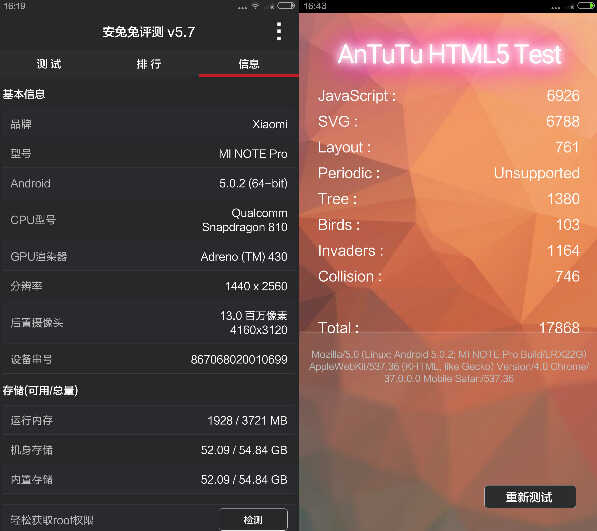This screenshot has height=531, width=597.
Task: Tap the battery icon in left status bar
Action: (286, 6)
